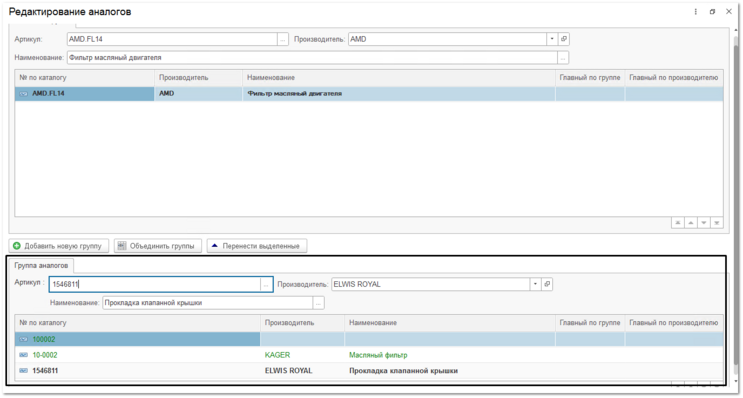
Task: Select the 10-0002 row in lower table
Action: (369, 355)
